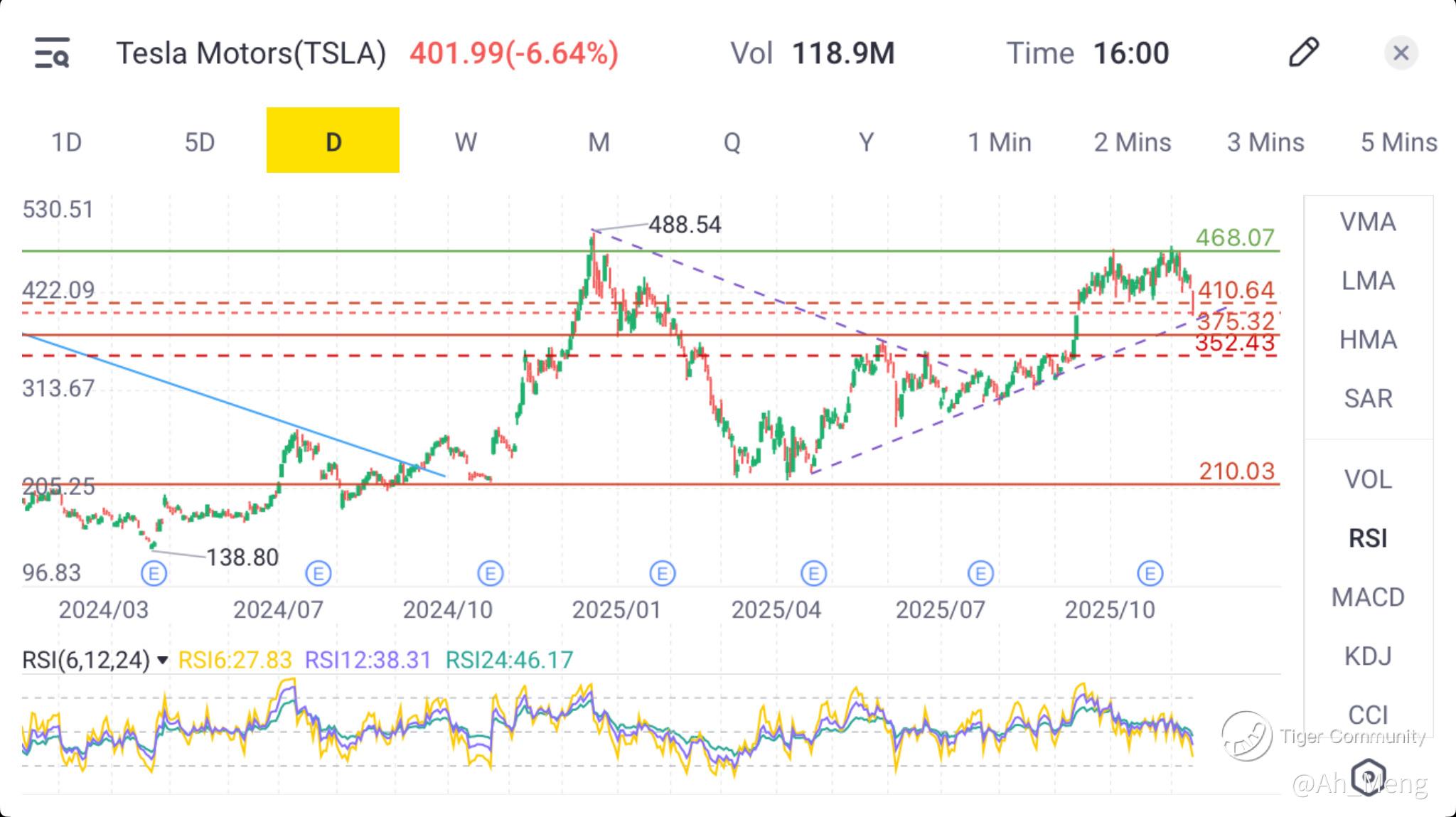The image size is (1456, 817).
Task: Select the 1 Min interval tab
Action: 999,142
